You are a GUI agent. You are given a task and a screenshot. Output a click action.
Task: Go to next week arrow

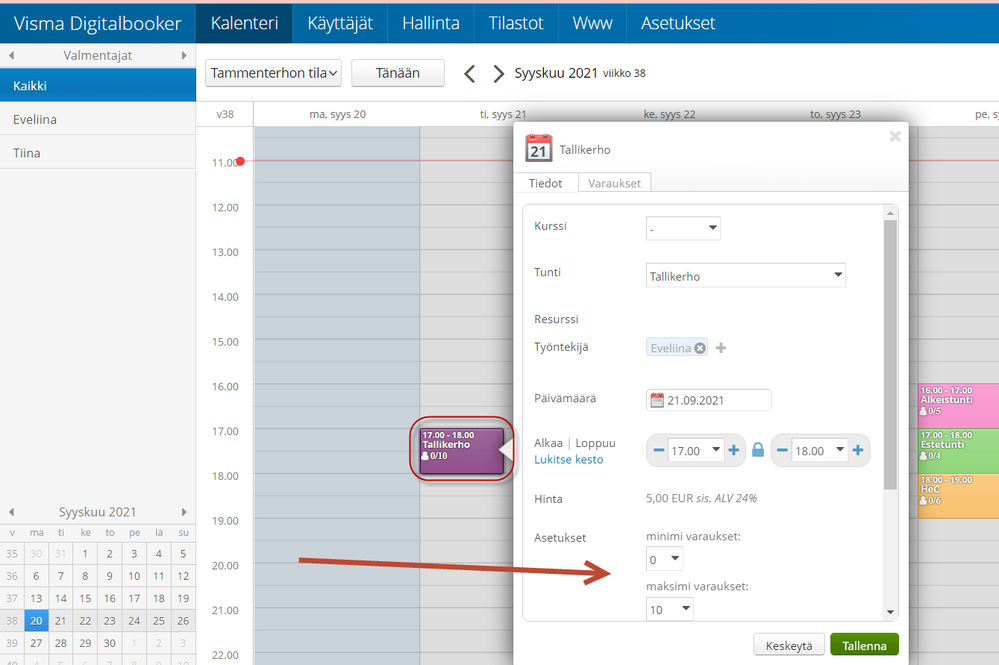click(498, 74)
